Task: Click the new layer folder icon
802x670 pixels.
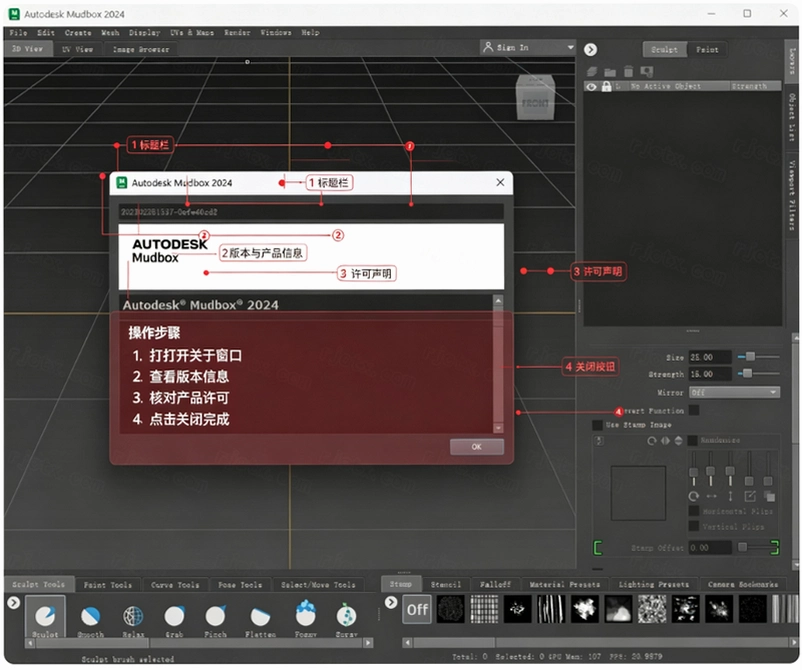Action: [x=610, y=72]
